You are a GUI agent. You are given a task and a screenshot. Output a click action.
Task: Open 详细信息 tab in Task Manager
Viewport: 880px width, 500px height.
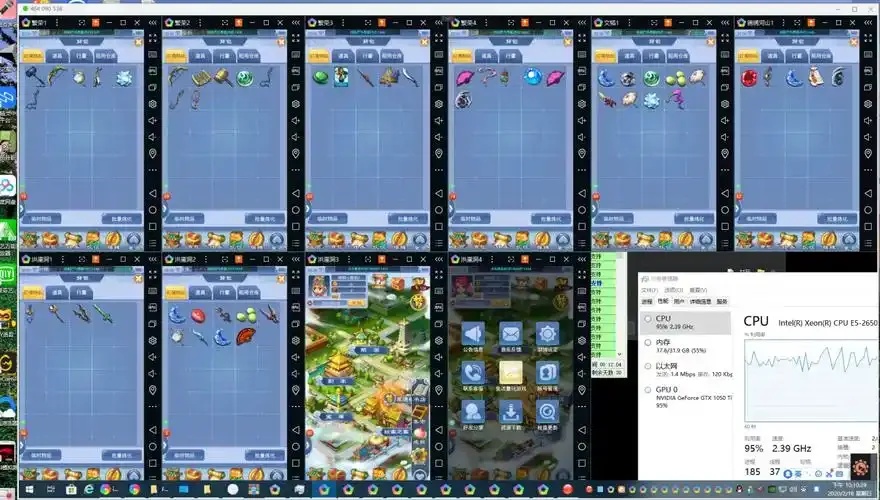pyautogui.click(x=700, y=301)
